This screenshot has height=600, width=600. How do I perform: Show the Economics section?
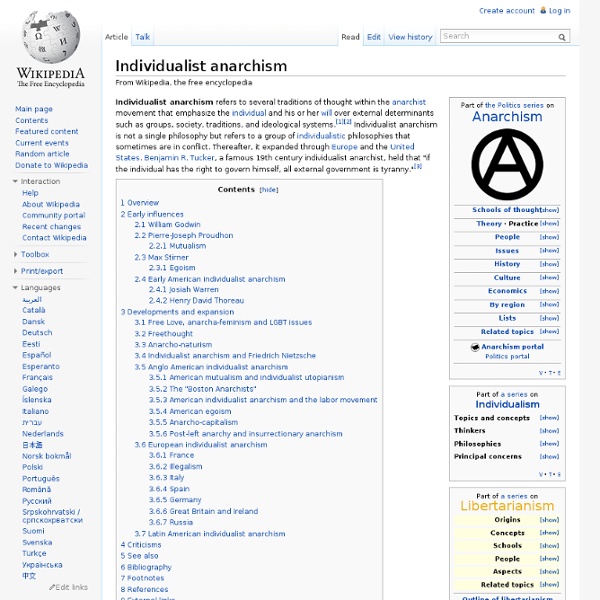(549, 291)
